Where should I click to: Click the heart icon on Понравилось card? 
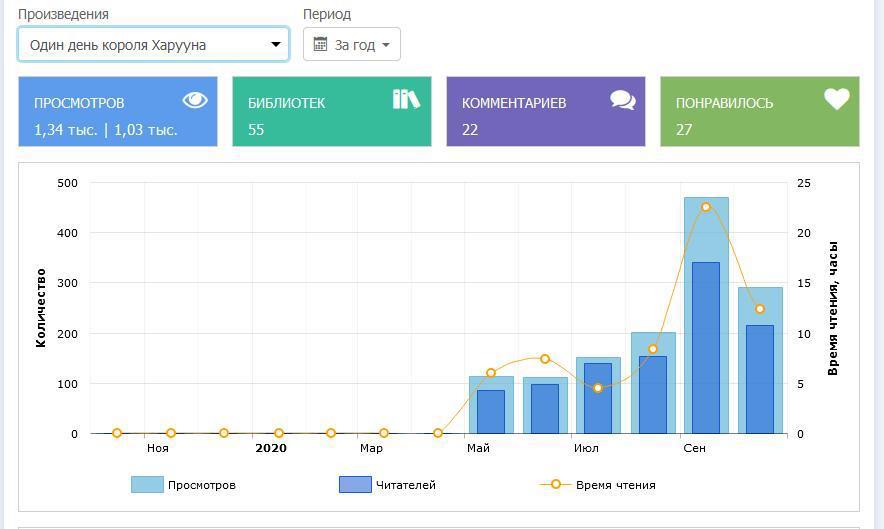click(x=836, y=99)
